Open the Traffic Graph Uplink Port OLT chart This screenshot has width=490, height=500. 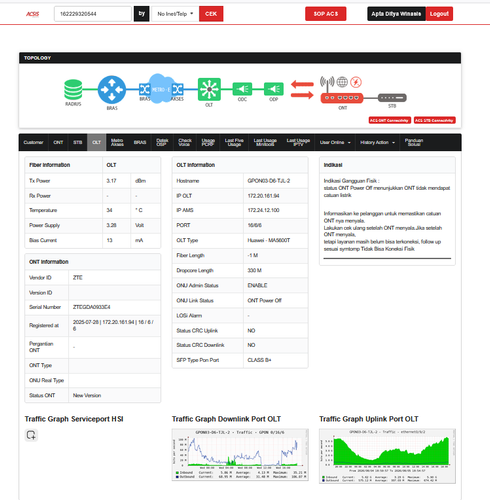pyautogui.click(x=387, y=456)
